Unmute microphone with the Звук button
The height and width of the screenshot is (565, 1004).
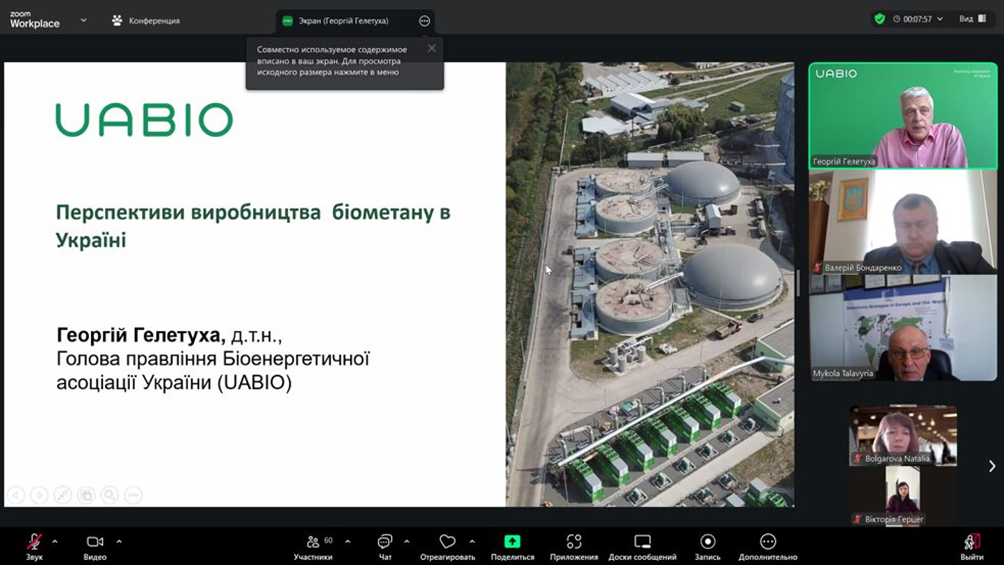[34, 542]
